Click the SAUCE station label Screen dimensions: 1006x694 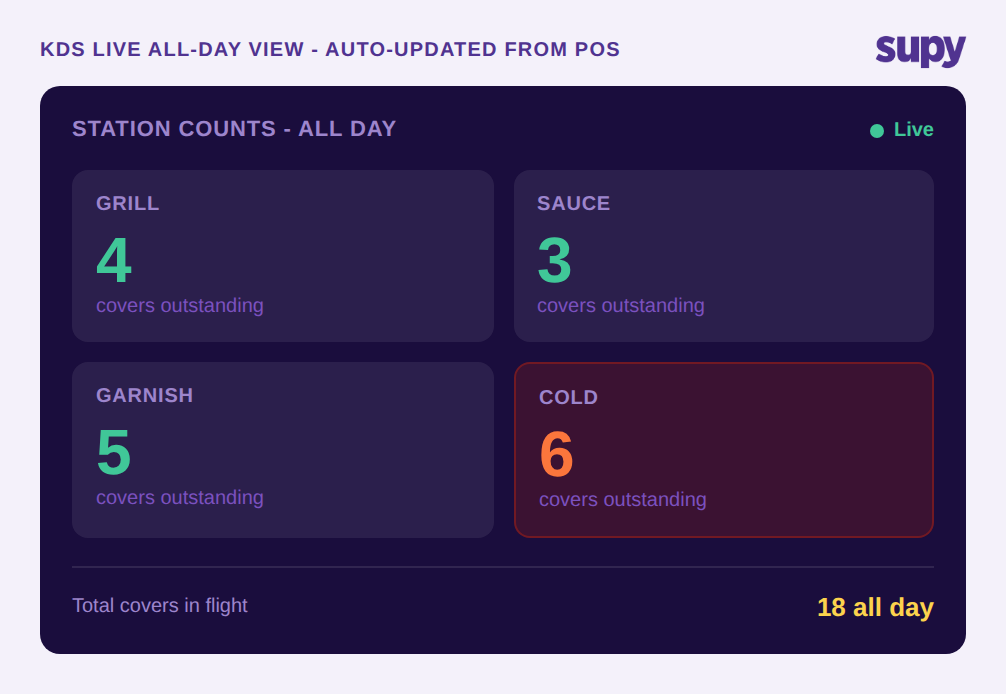coord(574,203)
